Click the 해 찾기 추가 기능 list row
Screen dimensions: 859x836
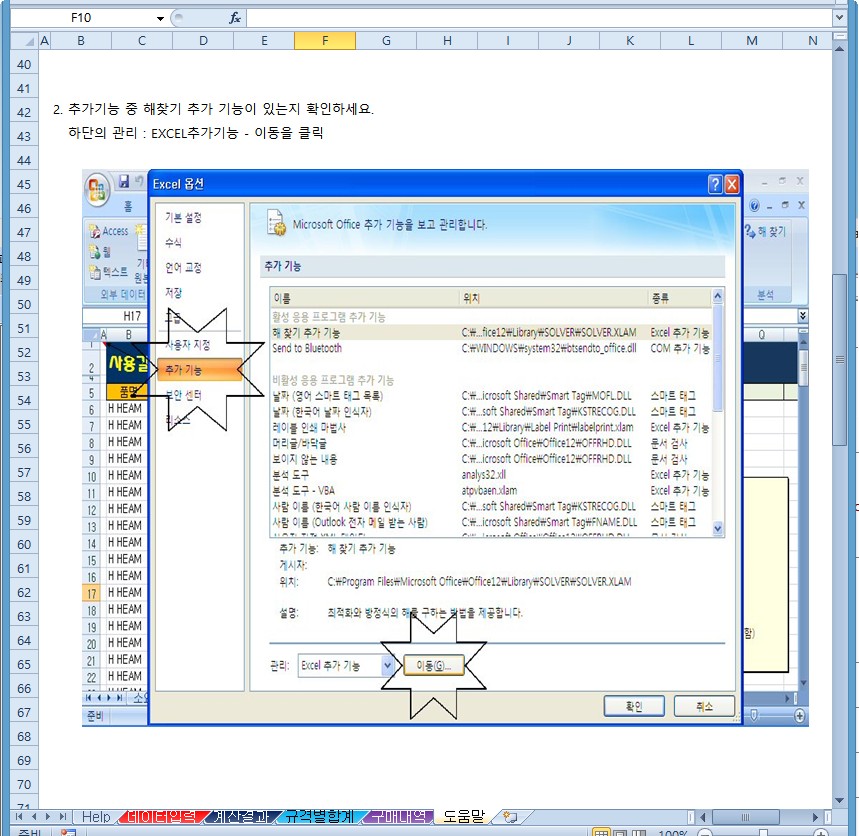[491, 333]
